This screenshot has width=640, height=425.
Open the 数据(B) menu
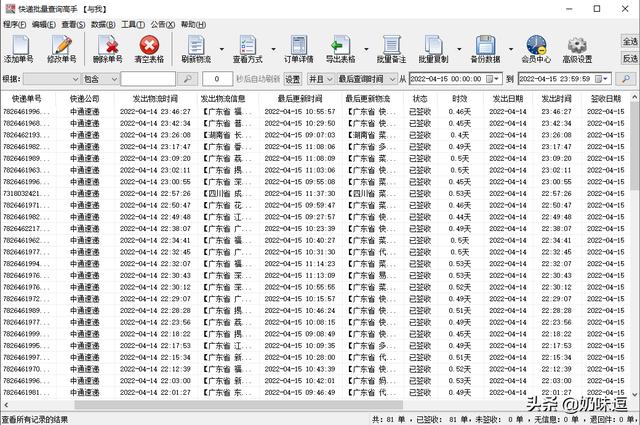pyautogui.click(x=103, y=23)
